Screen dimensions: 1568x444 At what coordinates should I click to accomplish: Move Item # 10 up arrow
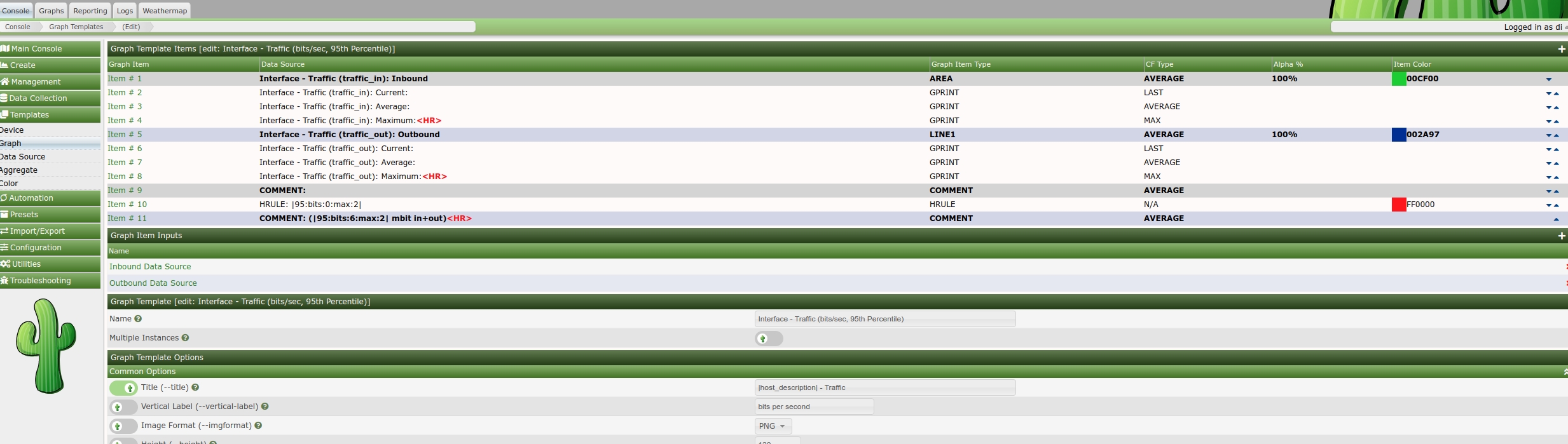[x=1556, y=205]
